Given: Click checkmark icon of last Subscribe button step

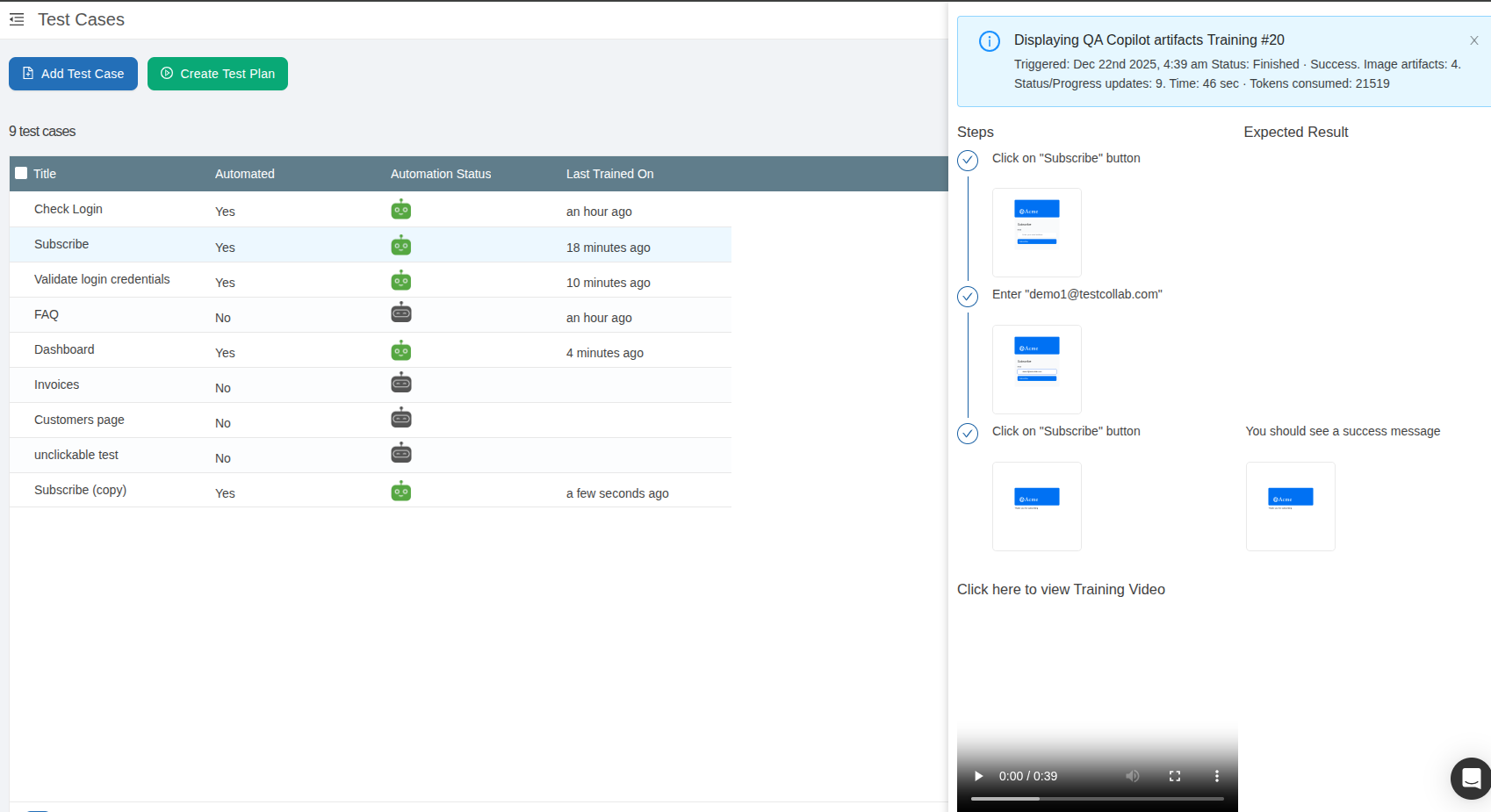Looking at the screenshot, I should [x=968, y=434].
